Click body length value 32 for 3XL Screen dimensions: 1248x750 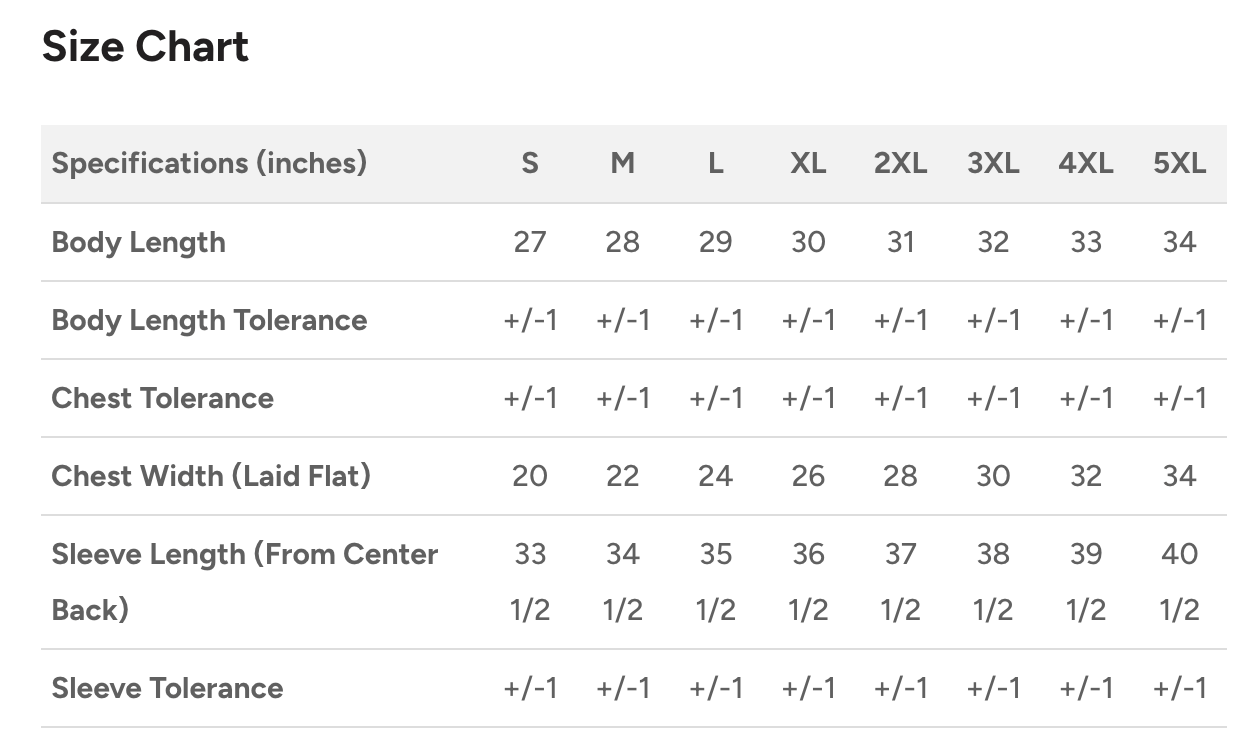click(x=993, y=242)
